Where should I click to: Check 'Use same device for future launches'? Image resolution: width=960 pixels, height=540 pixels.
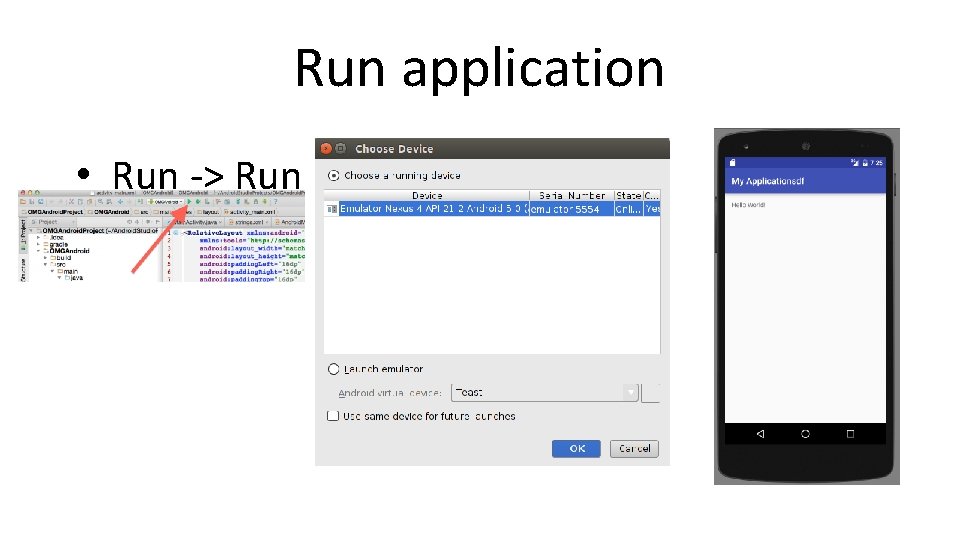pyautogui.click(x=332, y=416)
